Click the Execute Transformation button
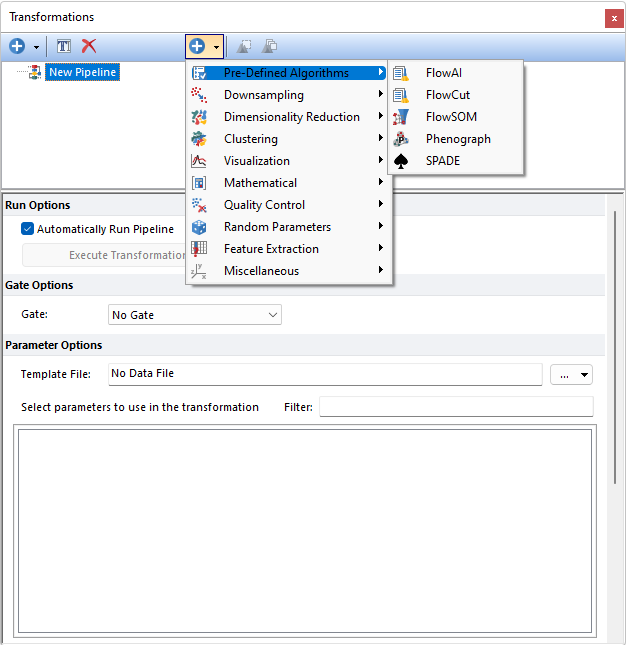626x645 pixels. coord(105,255)
